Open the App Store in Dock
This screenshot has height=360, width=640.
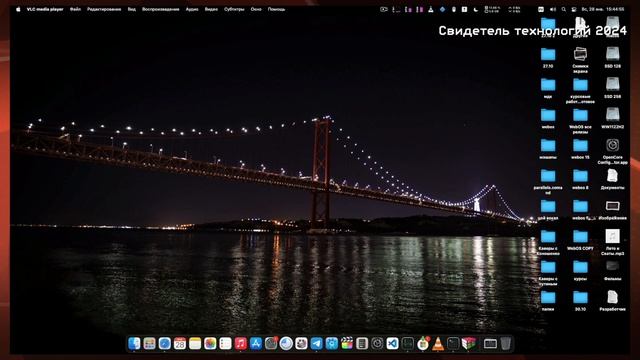256,344
